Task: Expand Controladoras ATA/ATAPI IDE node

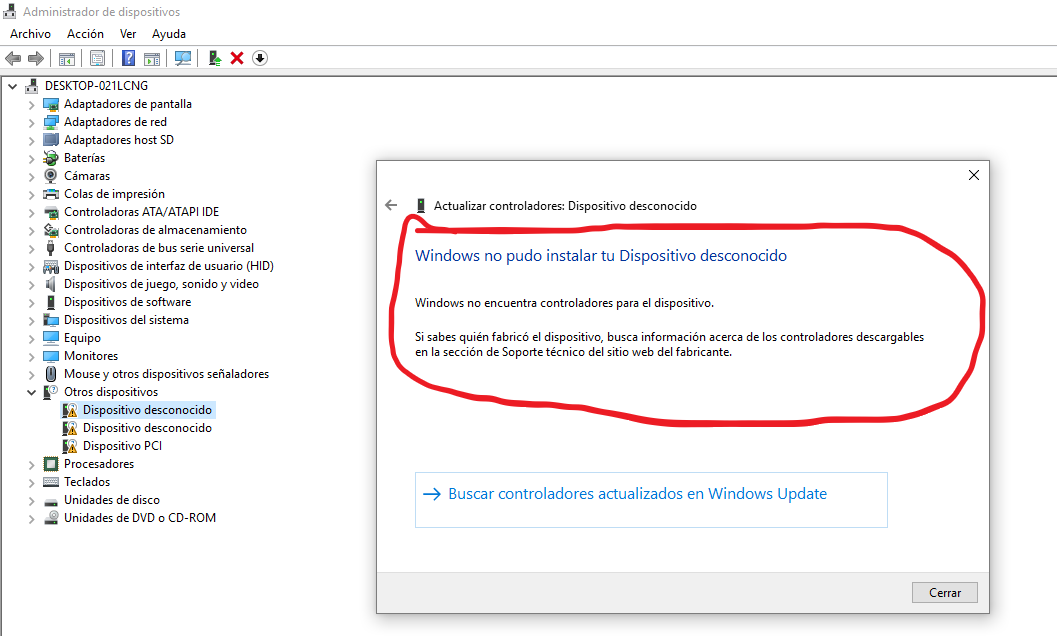Action: click(x=31, y=212)
